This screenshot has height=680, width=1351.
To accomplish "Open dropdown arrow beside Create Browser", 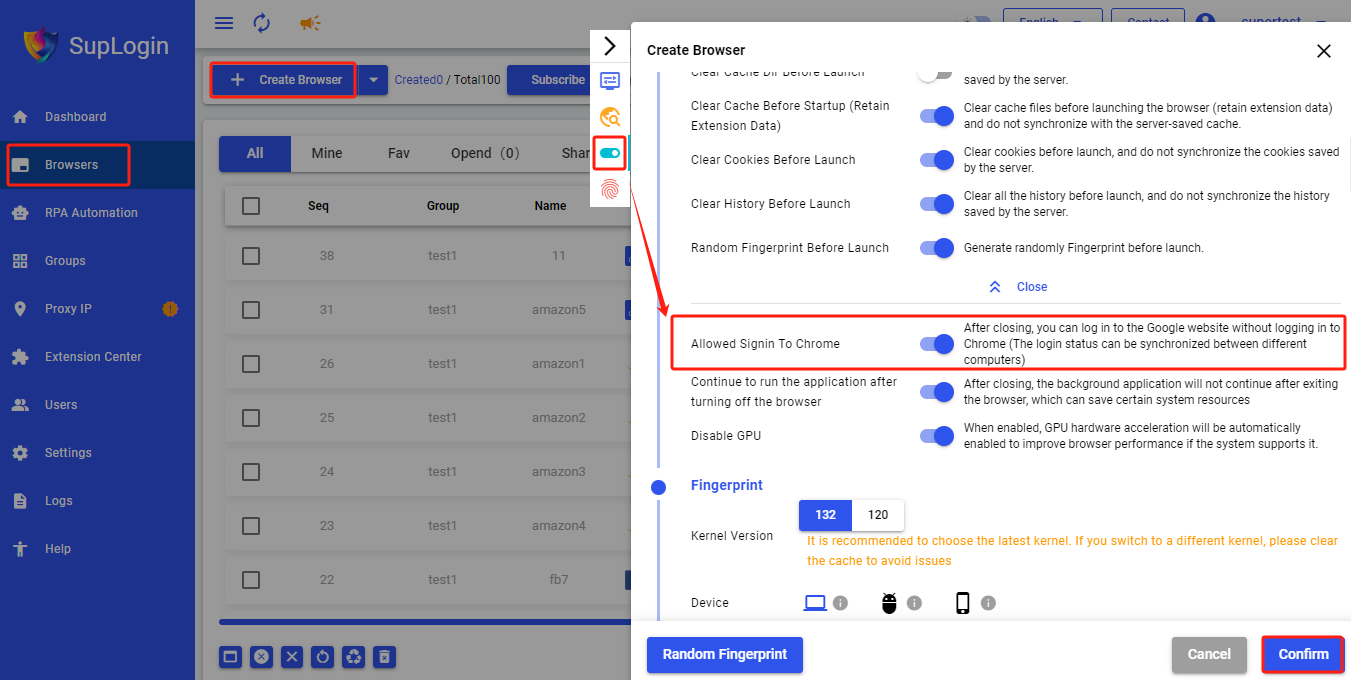I will click(373, 80).
